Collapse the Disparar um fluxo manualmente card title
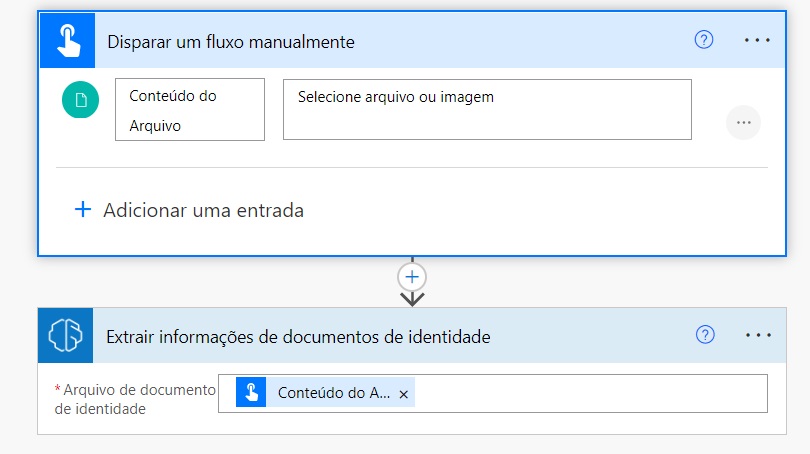 click(x=231, y=41)
